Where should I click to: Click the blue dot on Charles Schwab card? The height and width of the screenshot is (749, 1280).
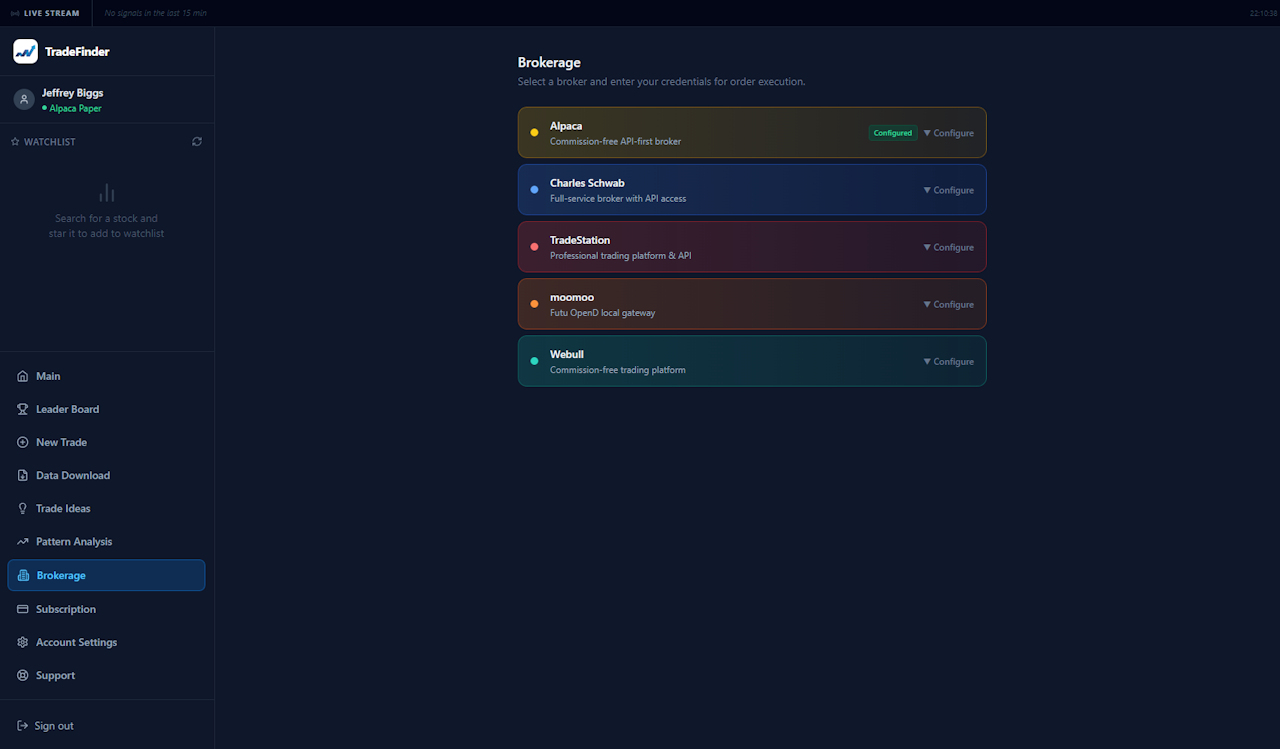[x=534, y=189]
